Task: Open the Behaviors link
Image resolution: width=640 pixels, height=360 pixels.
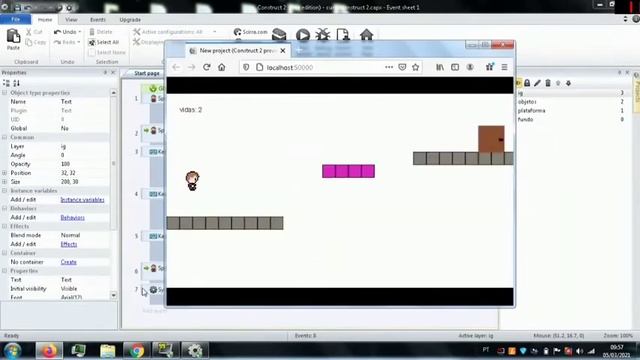Action: coord(73,218)
